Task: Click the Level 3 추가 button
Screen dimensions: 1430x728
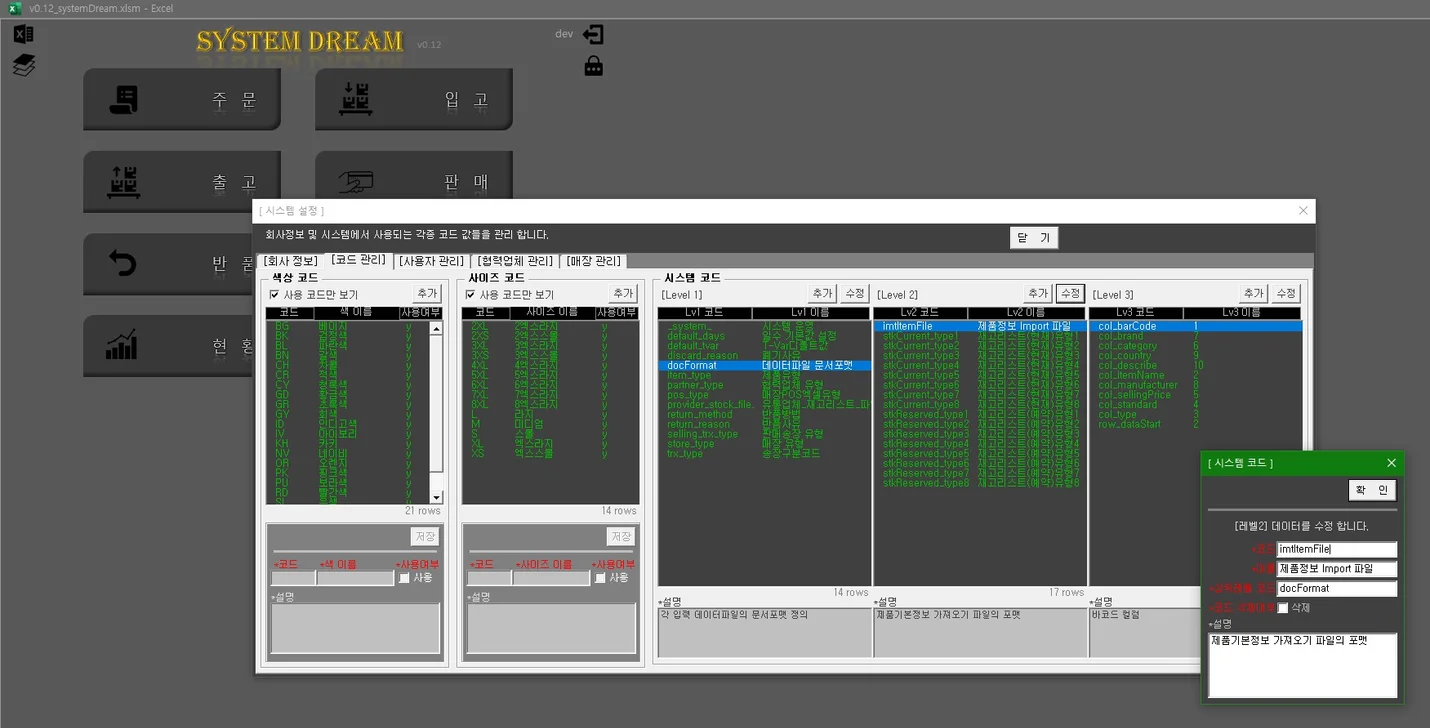Action: [x=1254, y=294]
